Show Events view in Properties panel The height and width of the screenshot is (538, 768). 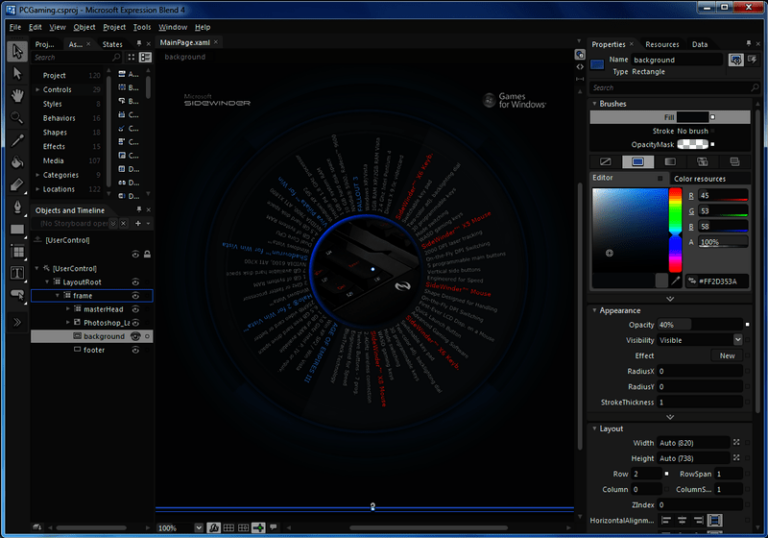click(x=752, y=60)
